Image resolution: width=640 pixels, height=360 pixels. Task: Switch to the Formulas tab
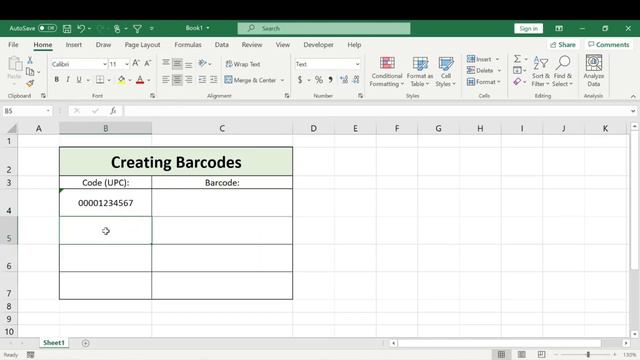click(x=188, y=44)
